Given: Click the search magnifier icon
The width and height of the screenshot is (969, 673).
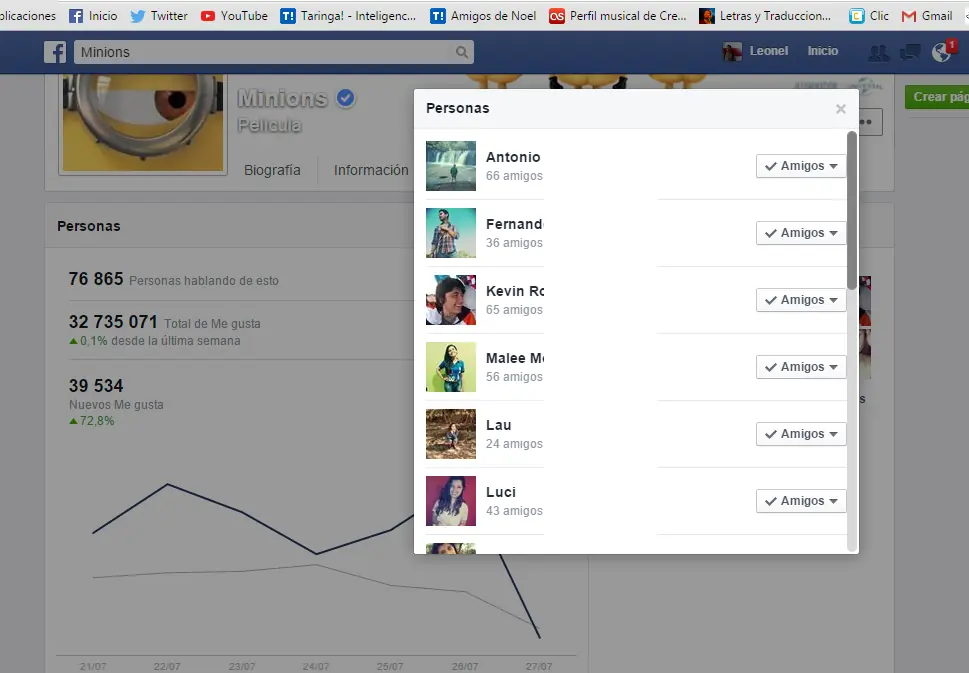Looking at the screenshot, I should coord(462,52).
